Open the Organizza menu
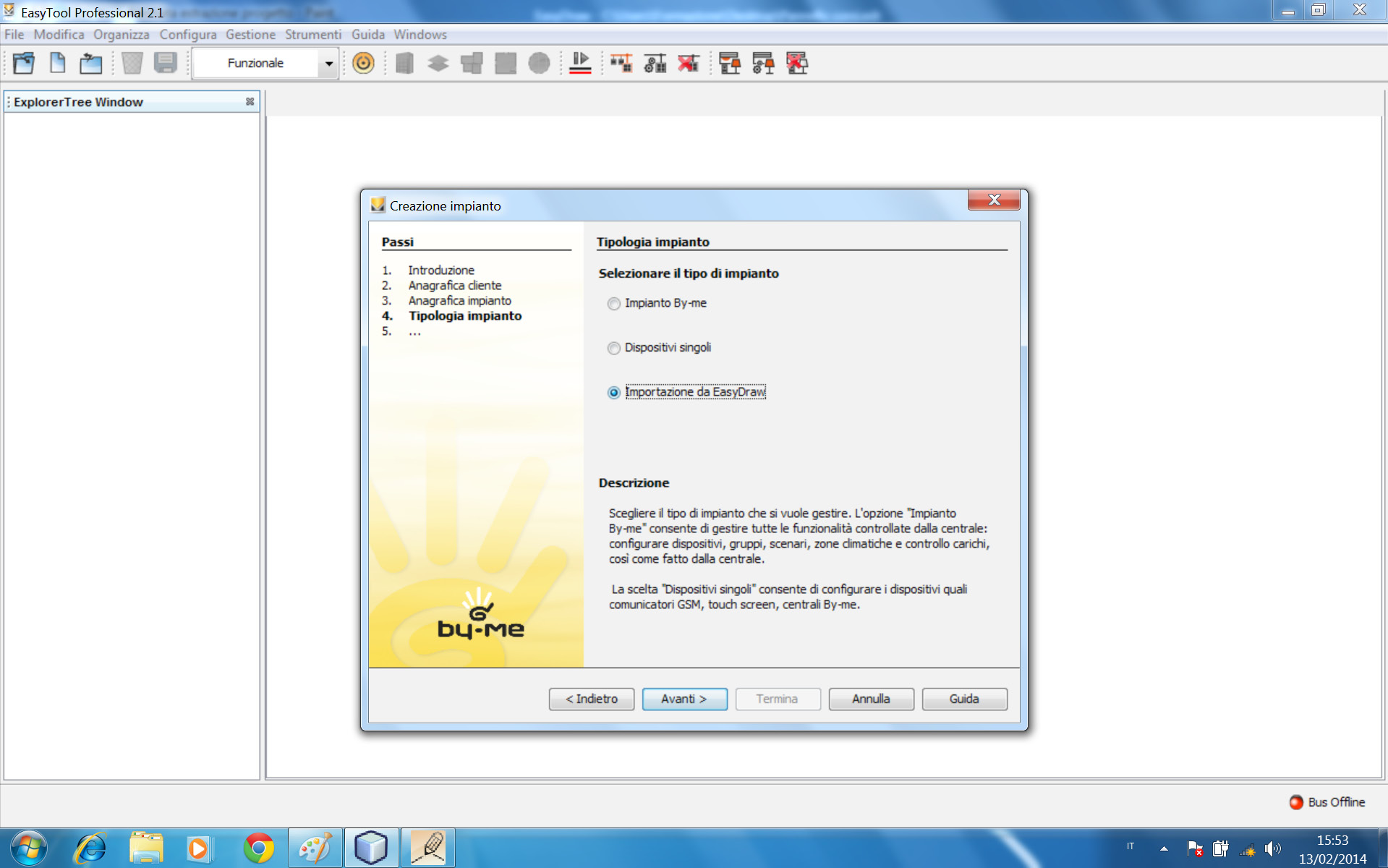 point(121,35)
